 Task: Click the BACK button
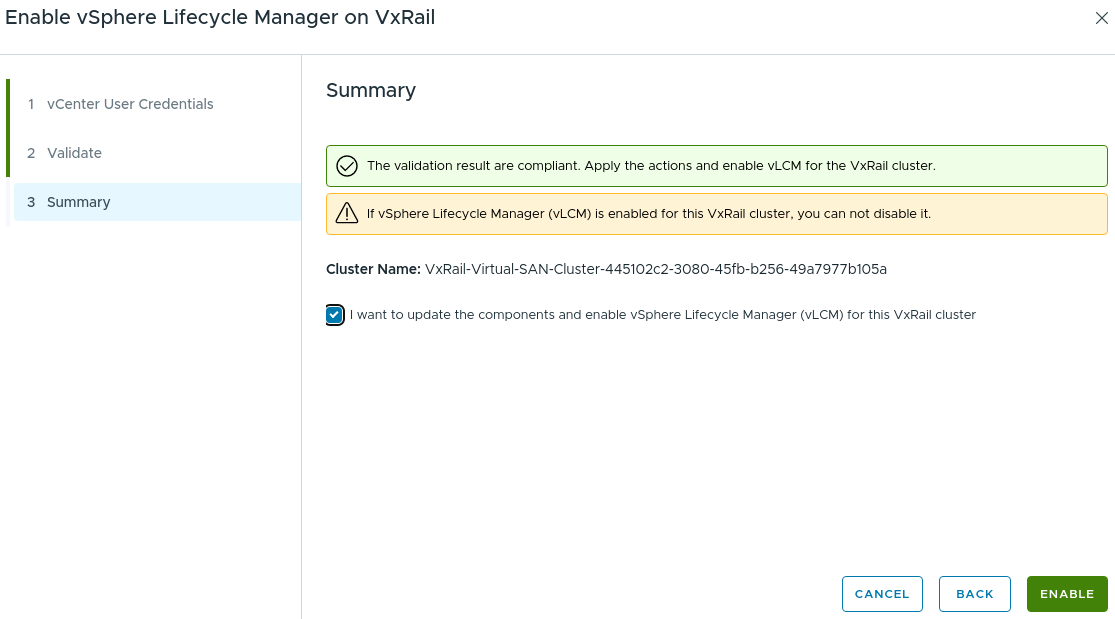click(x=974, y=593)
